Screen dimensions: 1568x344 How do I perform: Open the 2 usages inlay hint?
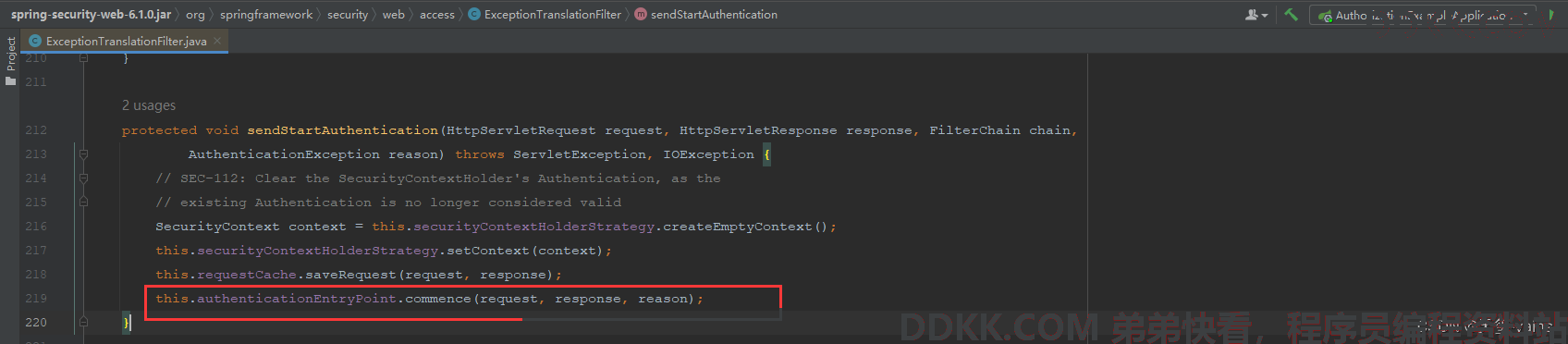coord(148,105)
